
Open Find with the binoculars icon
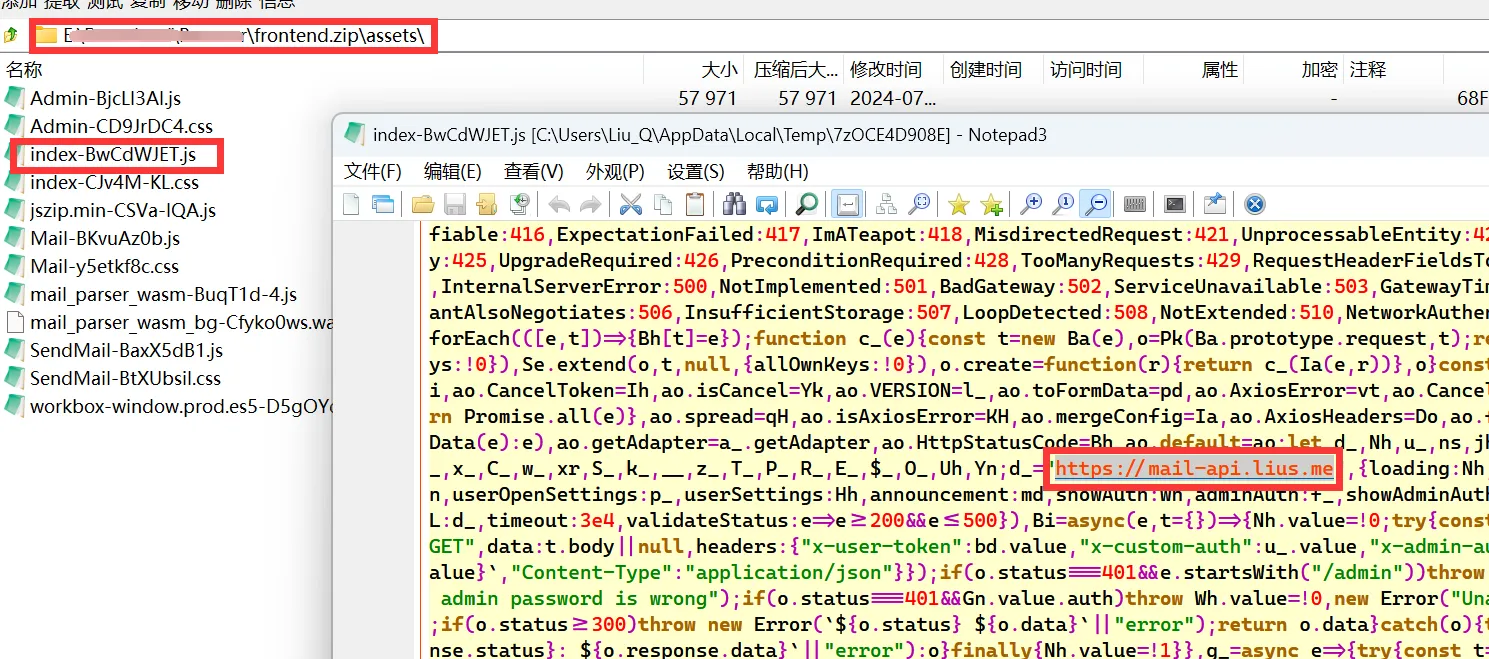(x=735, y=205)
